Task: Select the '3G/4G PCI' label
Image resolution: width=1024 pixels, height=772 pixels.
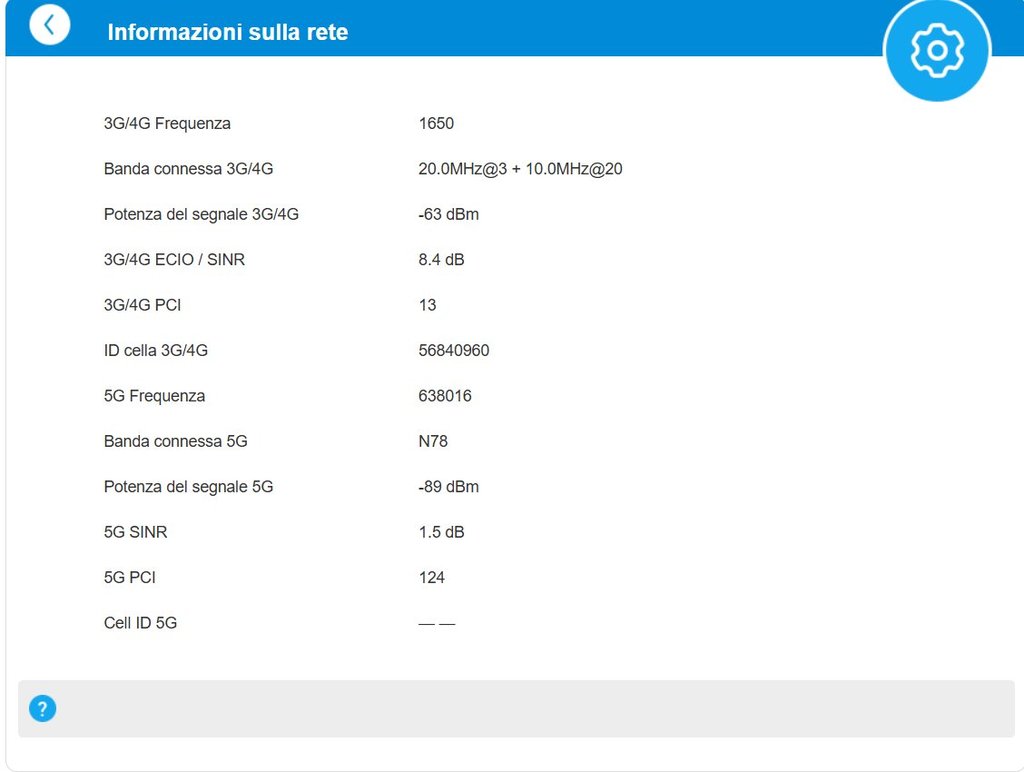Action: (142, 305)
